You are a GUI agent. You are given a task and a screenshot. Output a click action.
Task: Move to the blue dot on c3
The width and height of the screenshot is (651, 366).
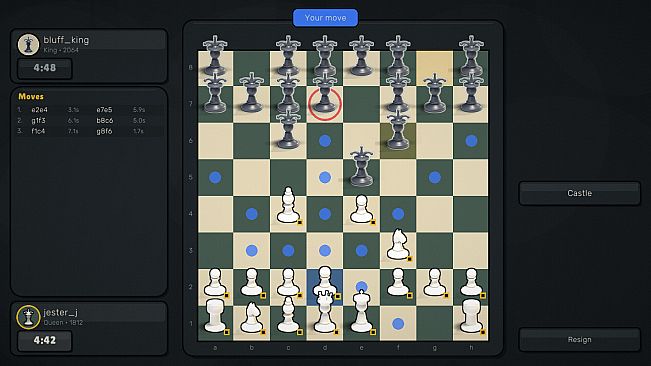pos(288,251)
